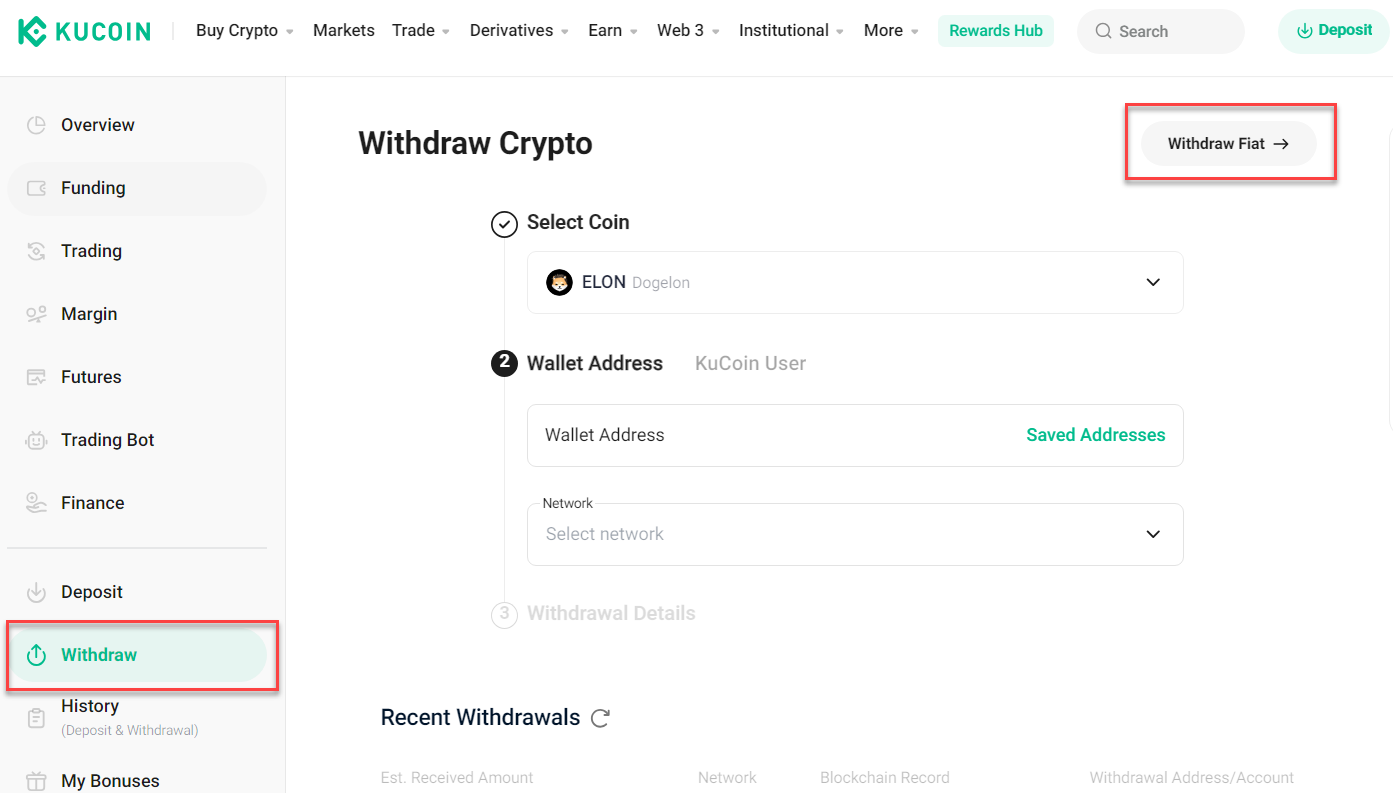Select the Funding wallet icon

tap(36, 188)
